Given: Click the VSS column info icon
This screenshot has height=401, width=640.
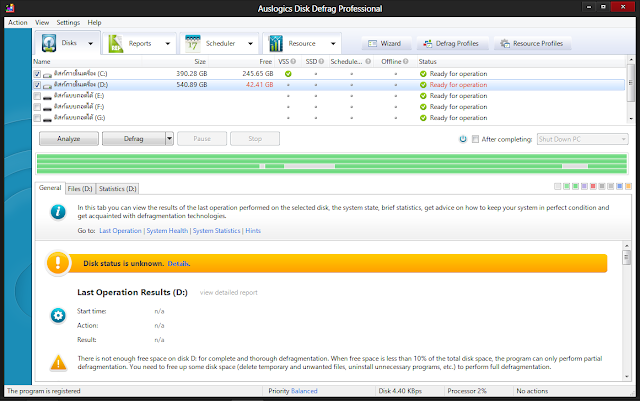Looking at the screenshot, I should 293,61.
